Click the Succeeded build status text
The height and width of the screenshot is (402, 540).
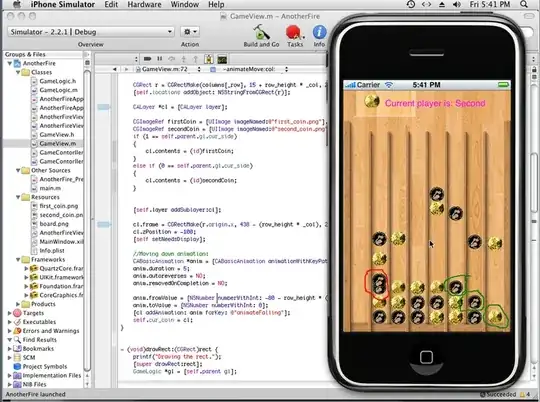(x=500, y=394)
